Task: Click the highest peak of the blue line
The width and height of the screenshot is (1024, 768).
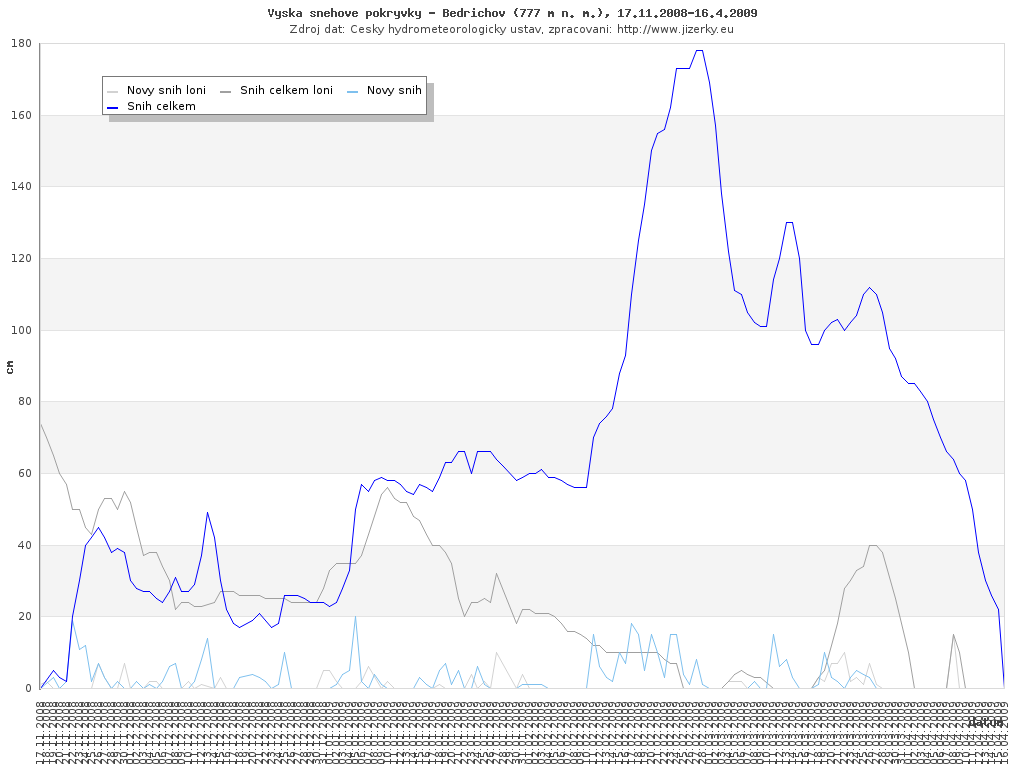Action: pyautogui.click(x=699, y=50)
